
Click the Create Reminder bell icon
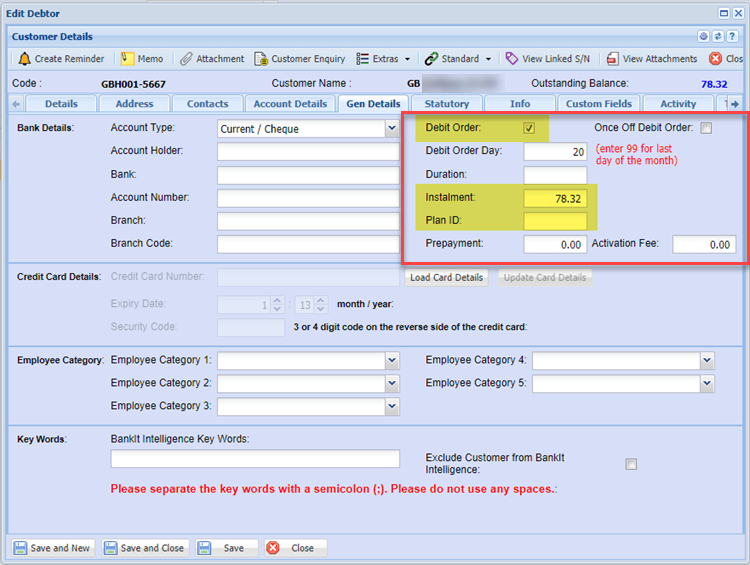[24, 59]
